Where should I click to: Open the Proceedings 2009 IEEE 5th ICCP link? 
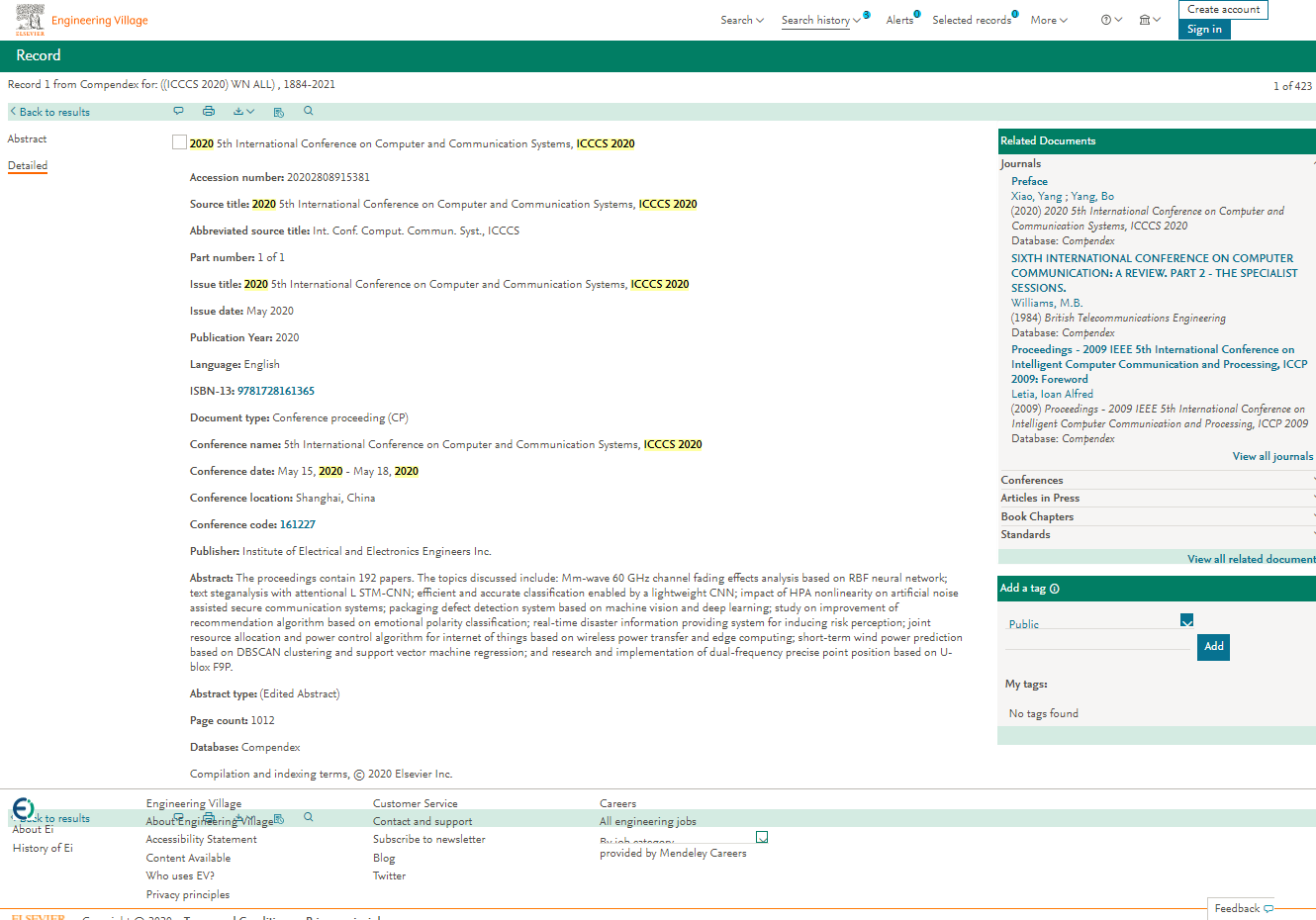(x=1159, y=364)
